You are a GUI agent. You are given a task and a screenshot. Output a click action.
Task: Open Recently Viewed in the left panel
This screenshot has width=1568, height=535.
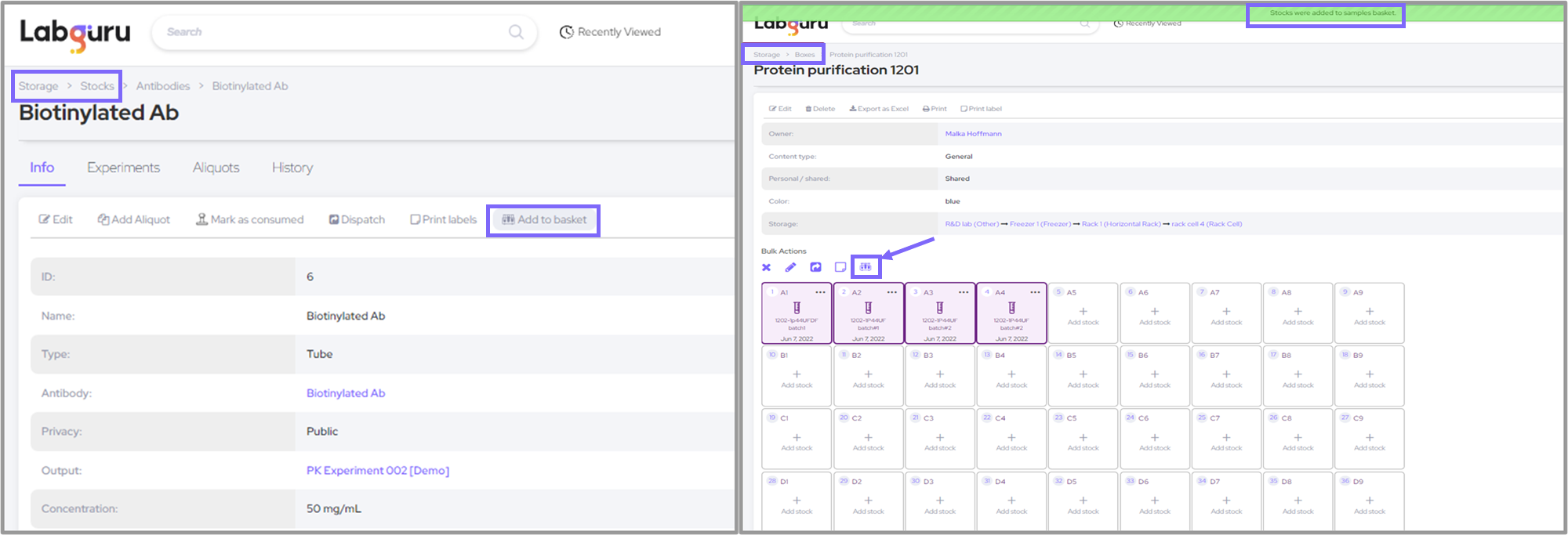(x=610, y=32)
